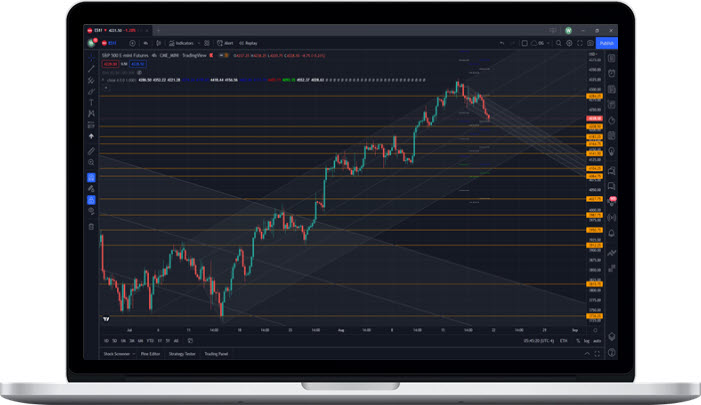Screen dimensions: 701x405
Task: Open the Indicators menu in top toolbar
Action: click(183, 43)
